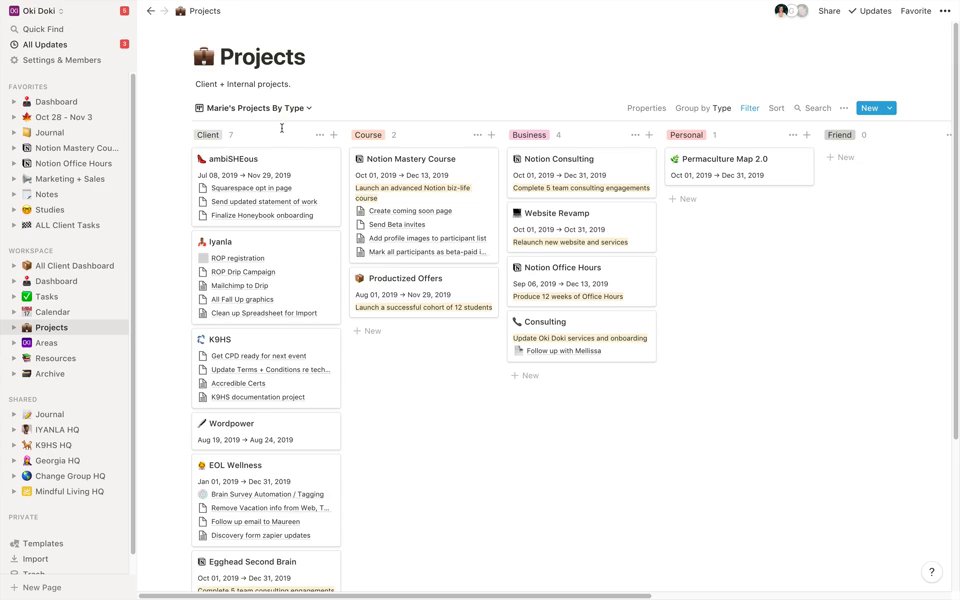Add a card with Client column plus icon
The height and width of the screenshot is (600, 960).
pos(334,135)
